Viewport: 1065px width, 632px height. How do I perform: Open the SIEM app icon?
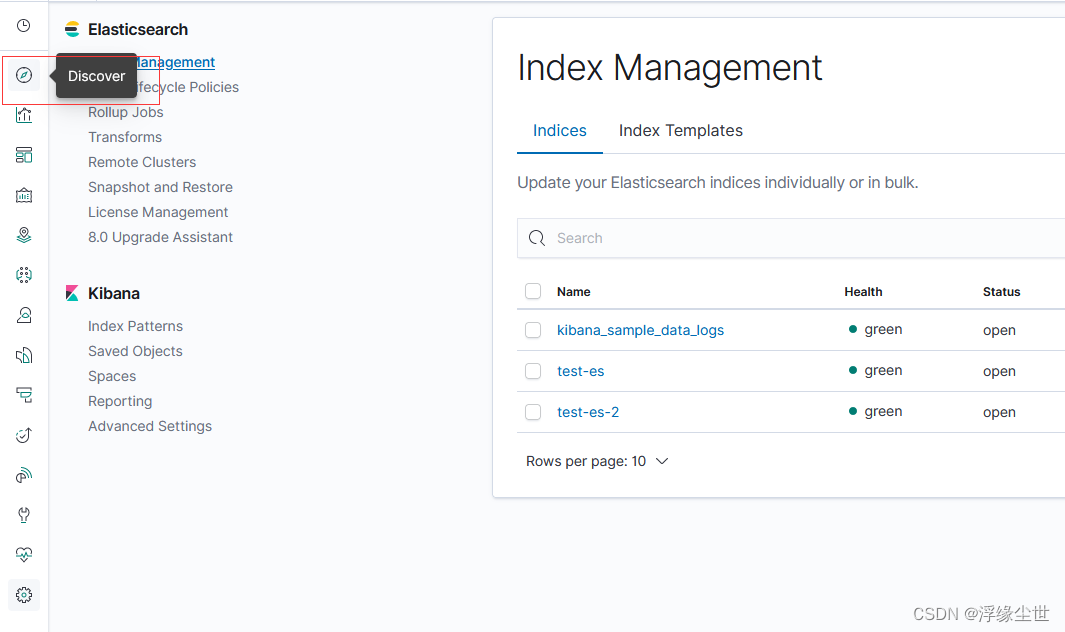(x=24, y=475)
